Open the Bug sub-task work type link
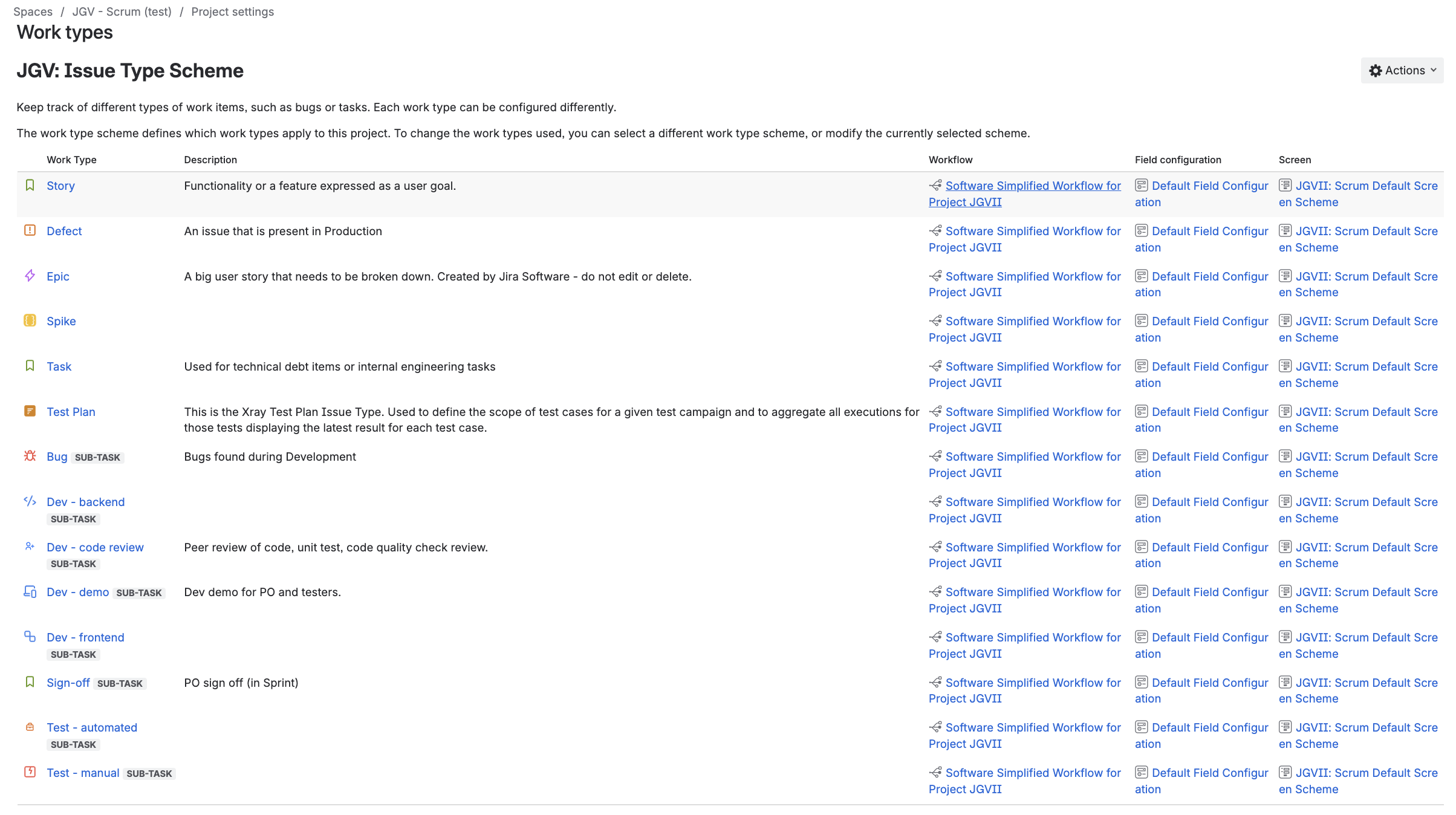 pyautogui.click(x=57, y=456)
